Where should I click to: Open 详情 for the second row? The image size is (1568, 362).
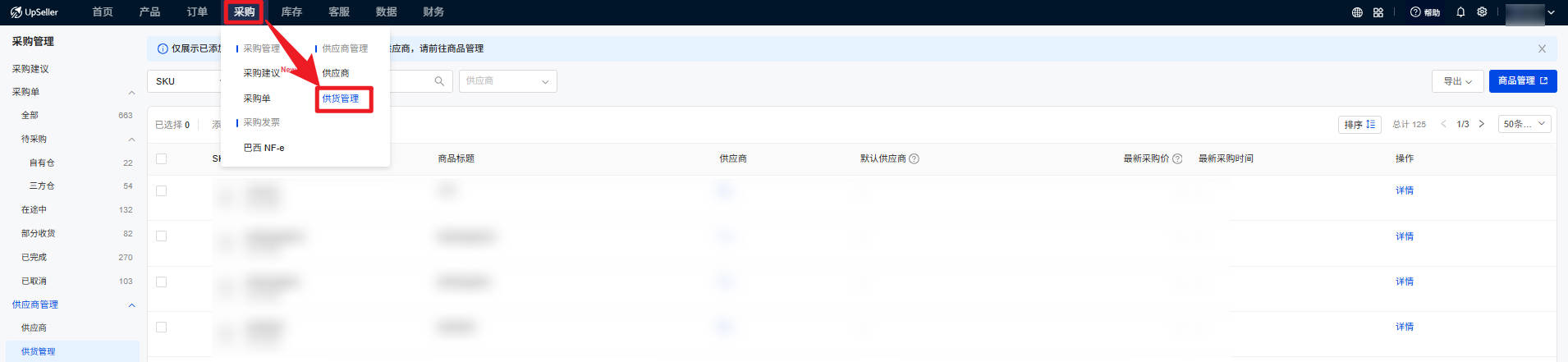click(1405, 236)
